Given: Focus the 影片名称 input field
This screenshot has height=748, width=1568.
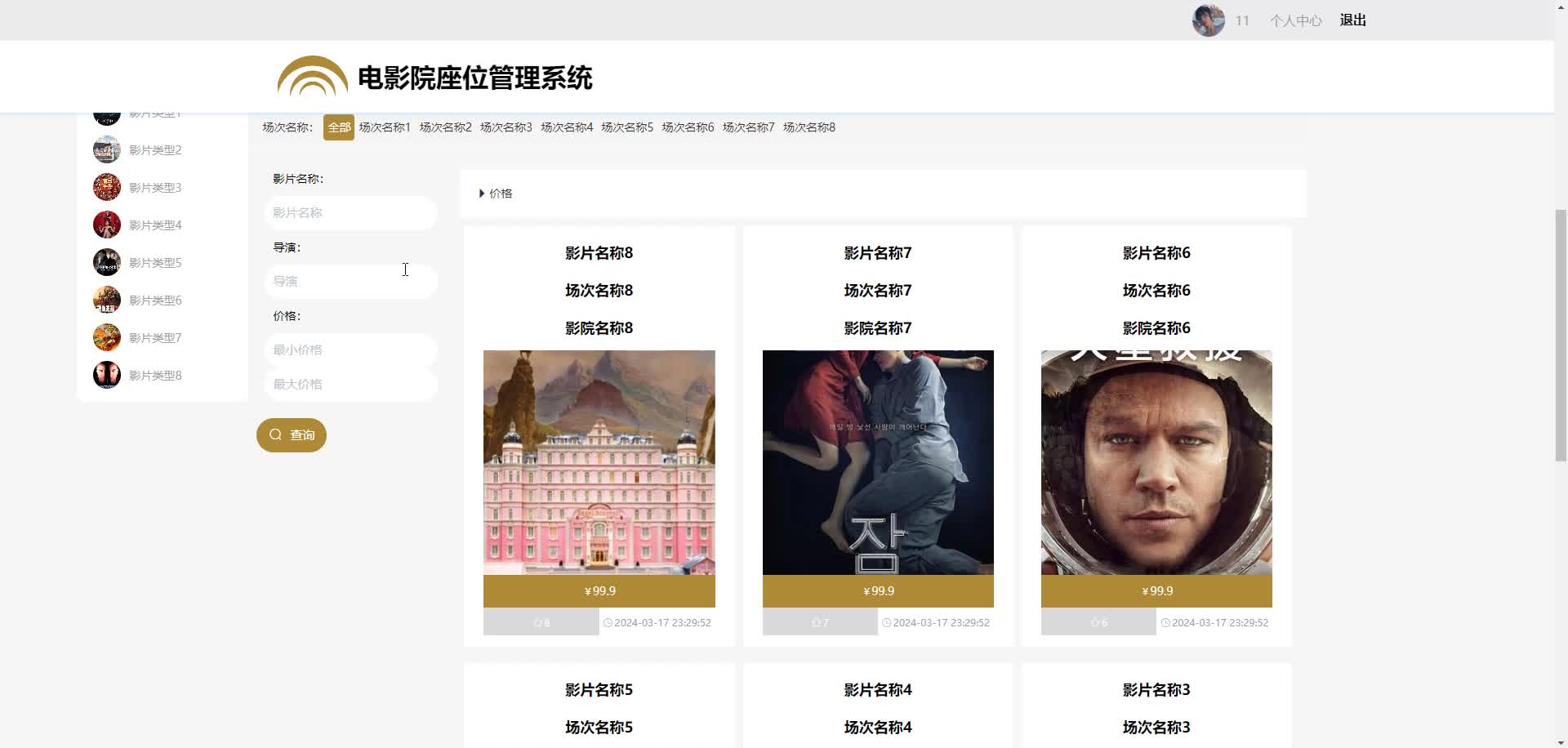Looking at the screenshot, I should (350, 212).
